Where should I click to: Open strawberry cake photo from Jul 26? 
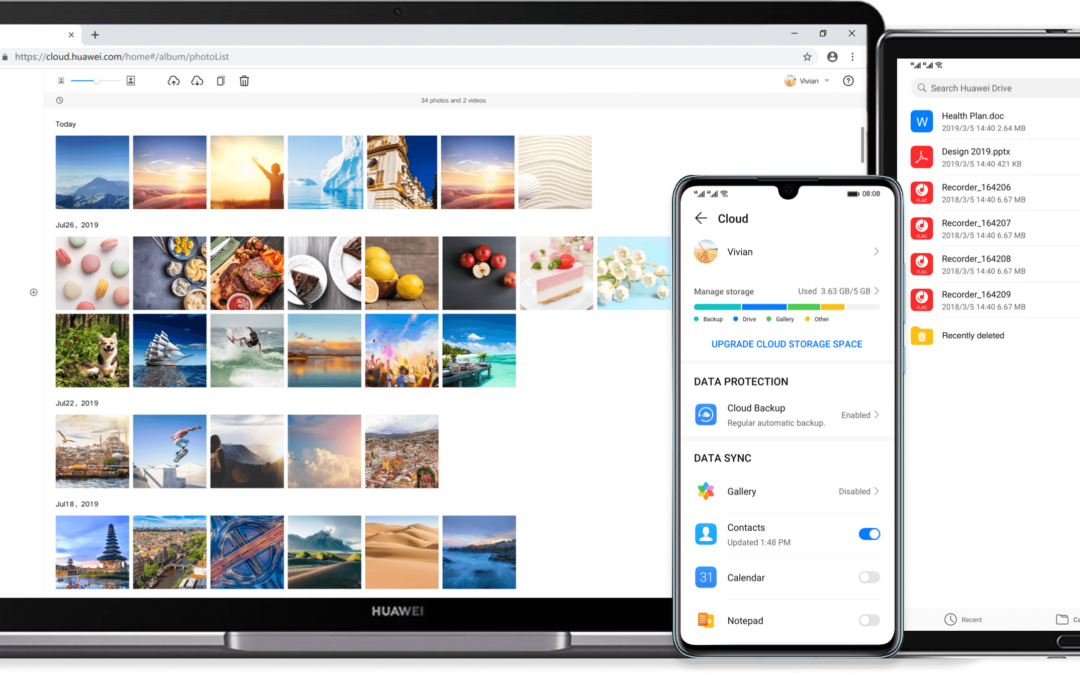tap(557, 273)
